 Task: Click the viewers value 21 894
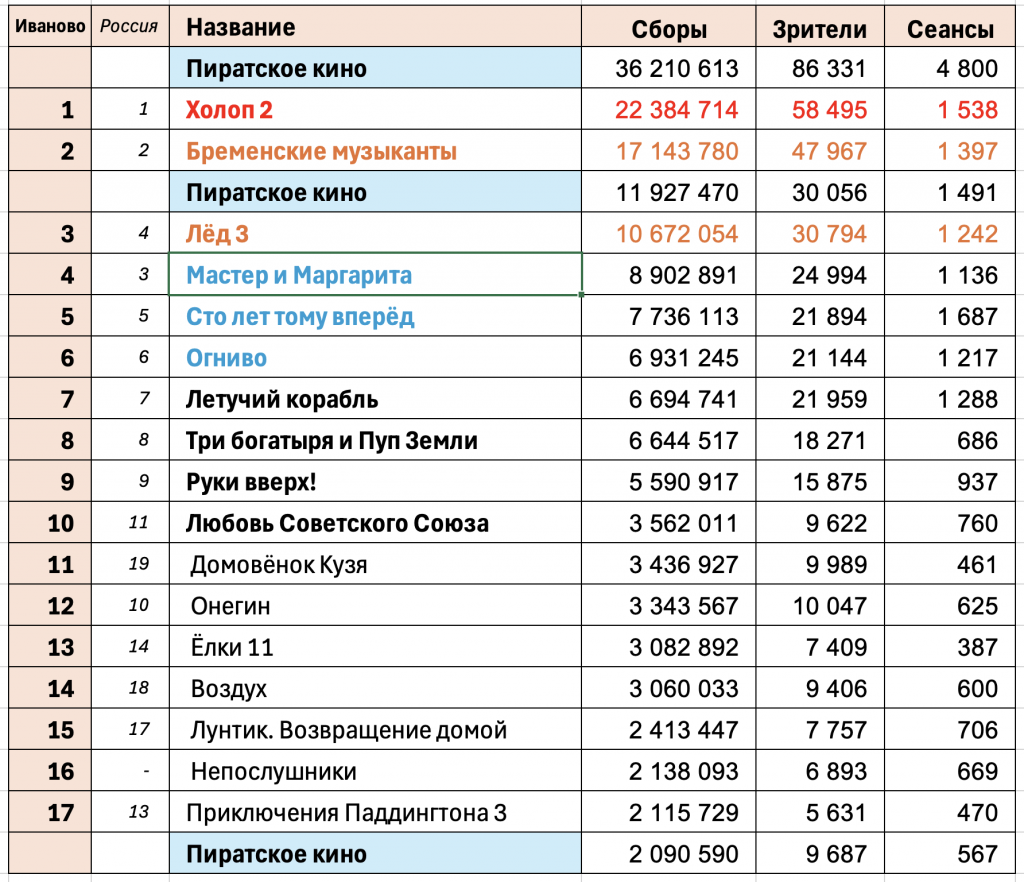pos(829,317)
